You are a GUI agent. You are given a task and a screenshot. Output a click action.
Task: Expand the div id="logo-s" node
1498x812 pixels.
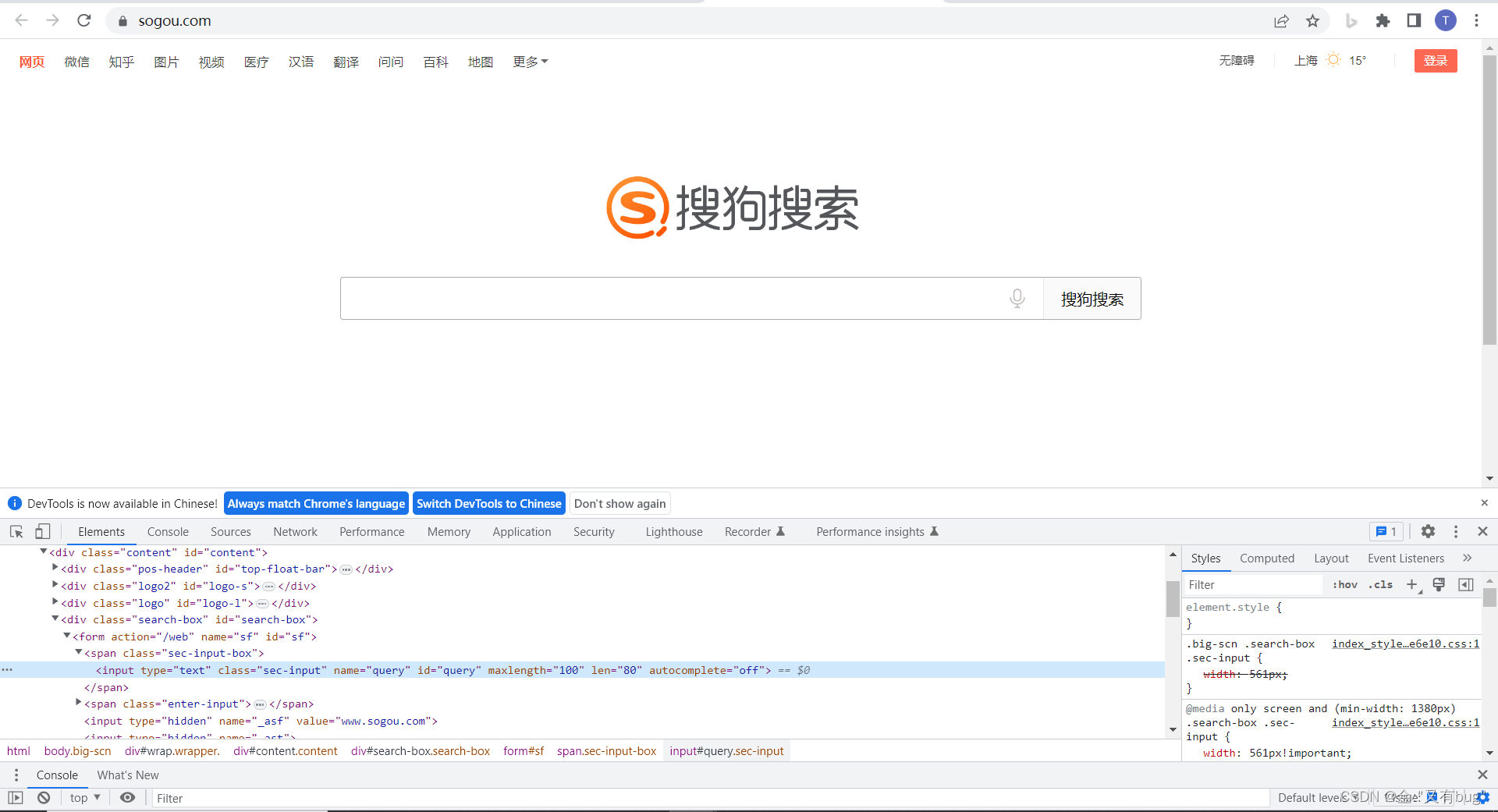click(55, 585)
